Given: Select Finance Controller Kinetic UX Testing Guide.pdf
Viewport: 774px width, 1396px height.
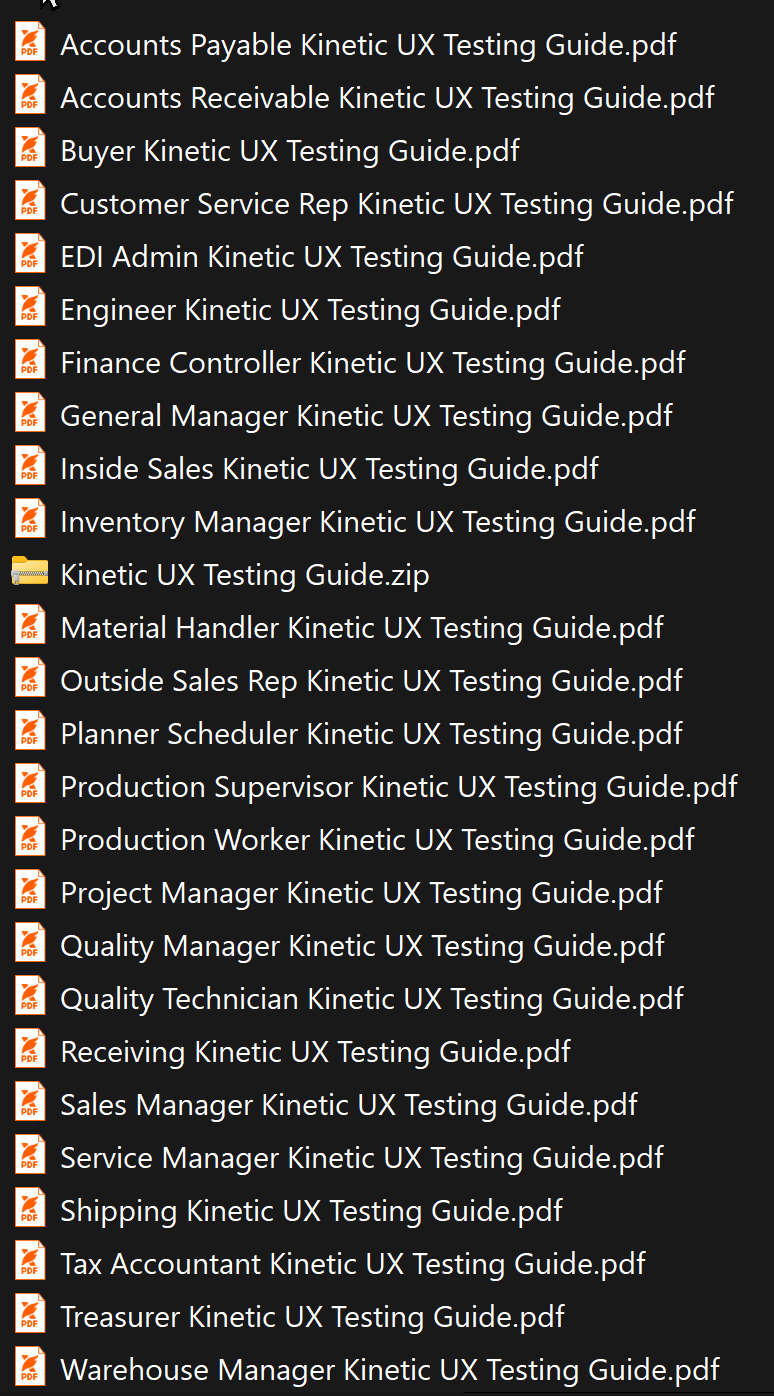Looking at the screenshot, I should [373, 362].
